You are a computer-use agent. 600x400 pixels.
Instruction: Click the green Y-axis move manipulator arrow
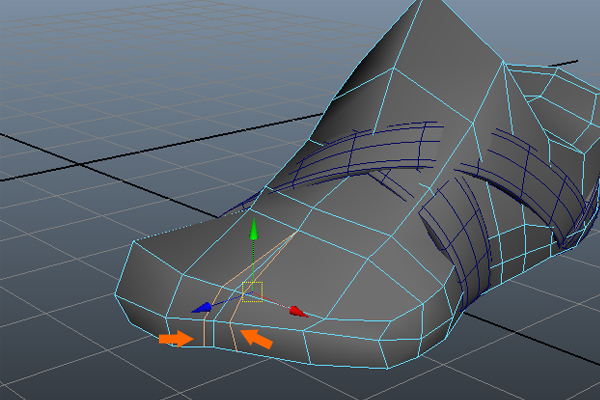[x=254, y=229]
